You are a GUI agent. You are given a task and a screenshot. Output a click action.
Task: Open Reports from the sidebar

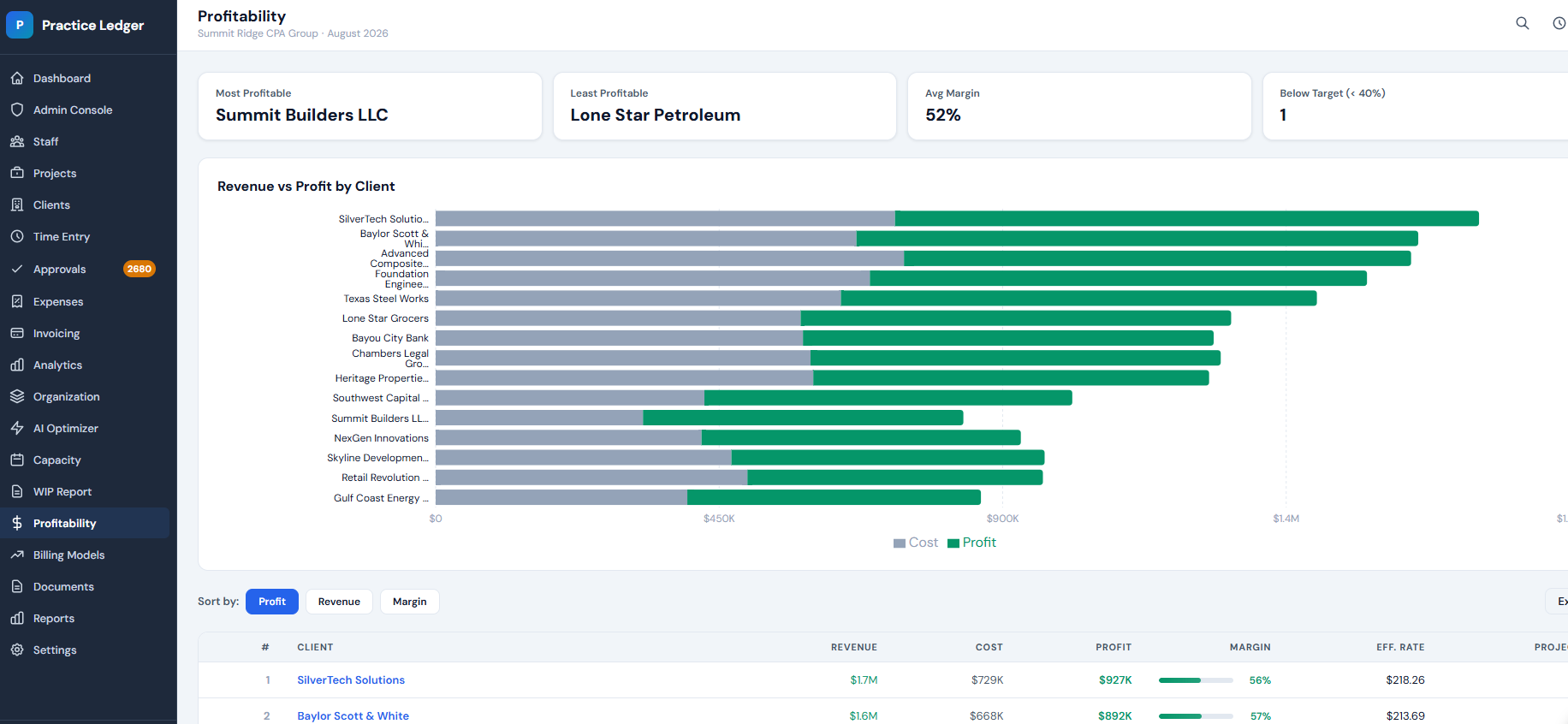(85, 618)
